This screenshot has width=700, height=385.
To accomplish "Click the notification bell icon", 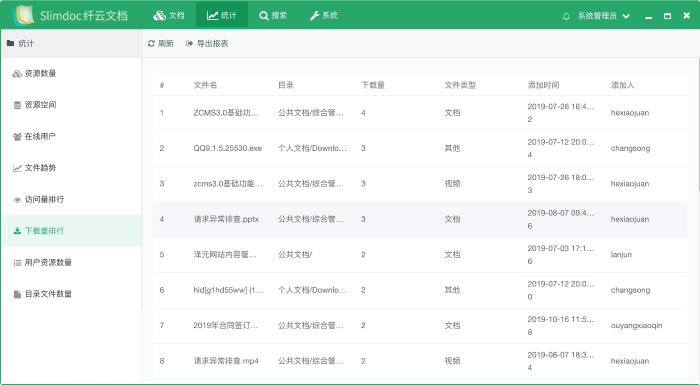I will pos(566,16).
